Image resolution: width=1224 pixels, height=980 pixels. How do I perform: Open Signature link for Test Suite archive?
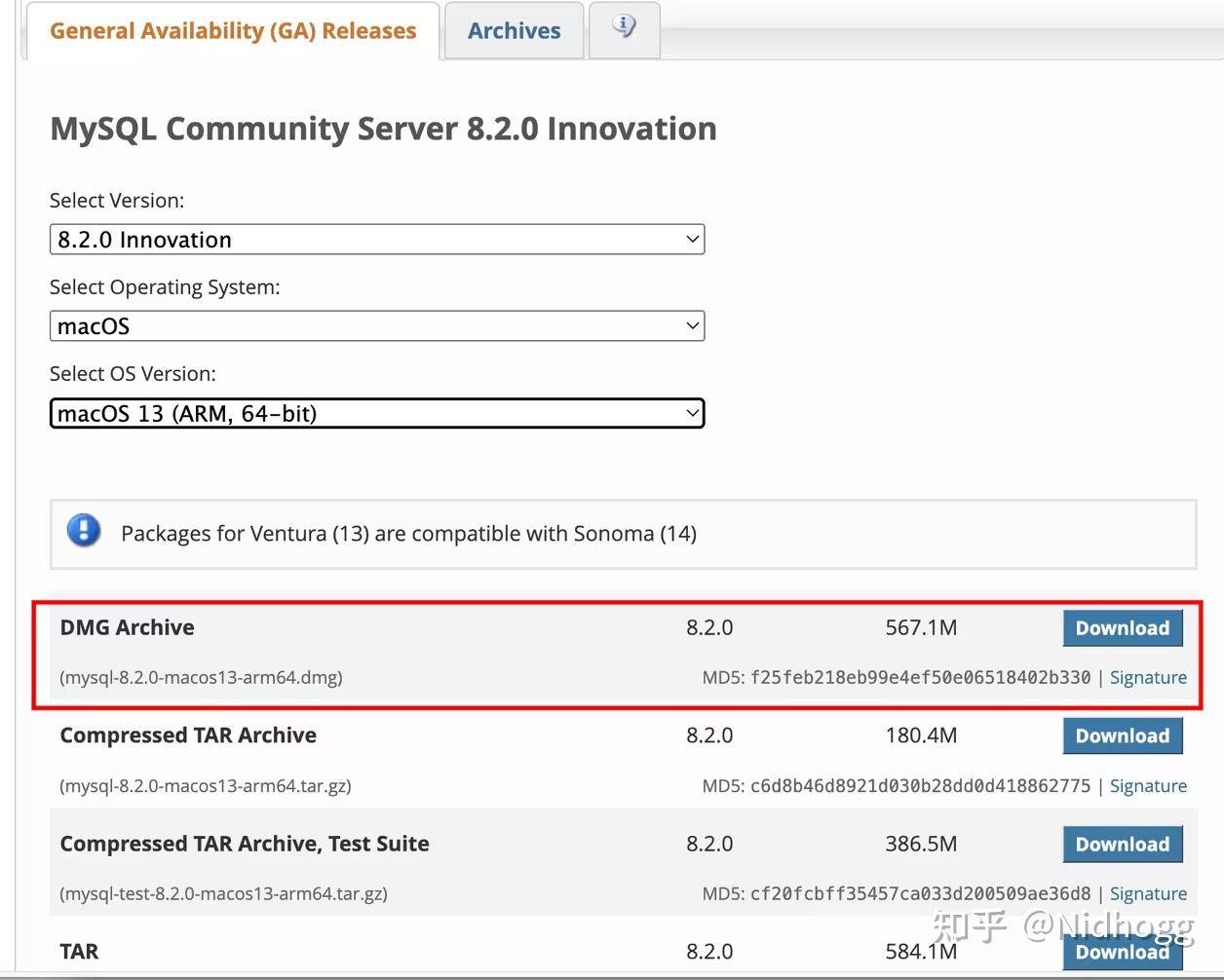click(1148, 894)
